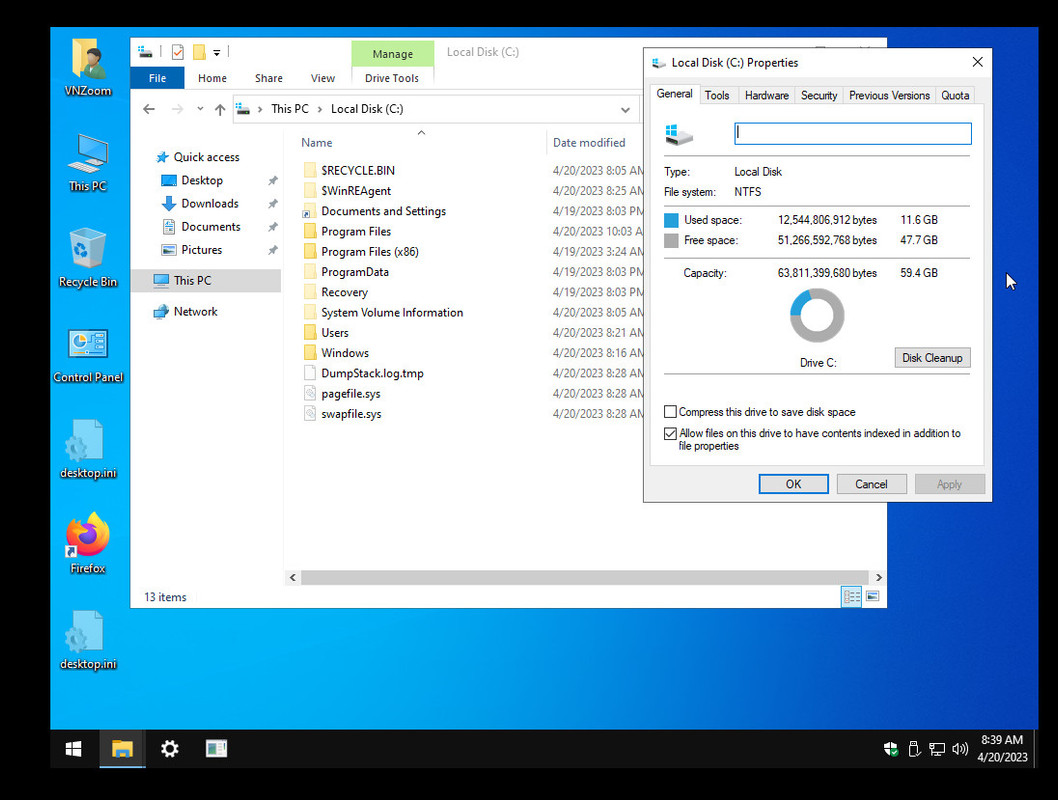1058x800 pixels.
Task: Click the Disk Cleanup button
Action: 932,358
